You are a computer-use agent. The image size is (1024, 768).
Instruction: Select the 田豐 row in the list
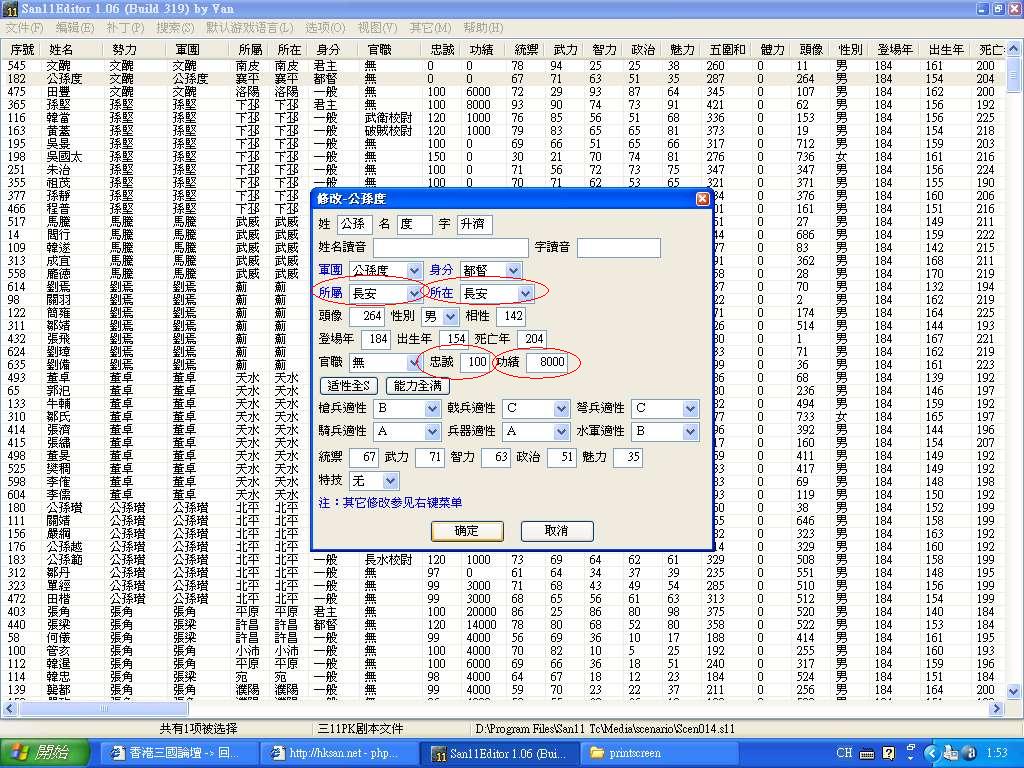(x=503, y=92)
